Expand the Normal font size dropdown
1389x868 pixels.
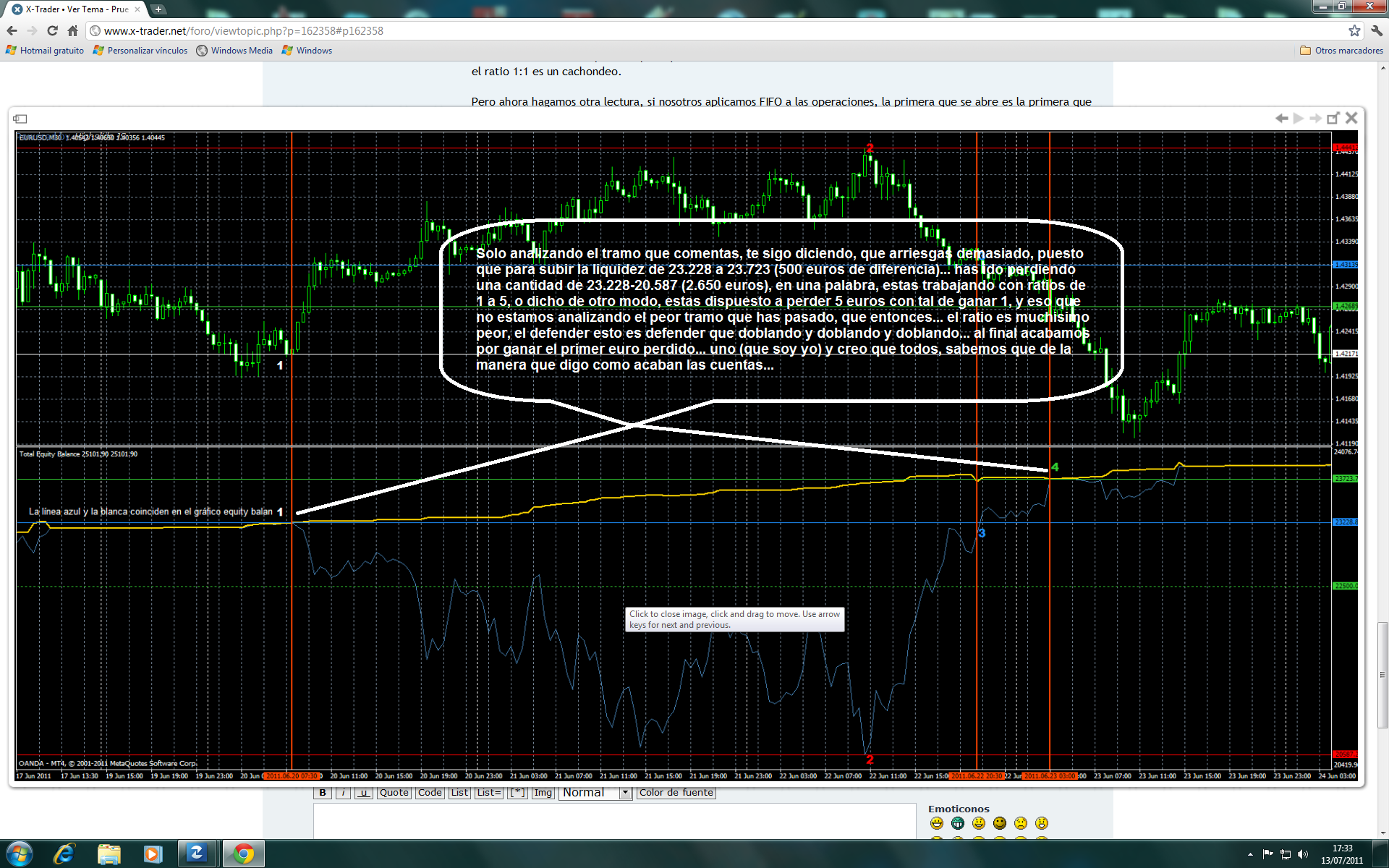click(625, 793)
